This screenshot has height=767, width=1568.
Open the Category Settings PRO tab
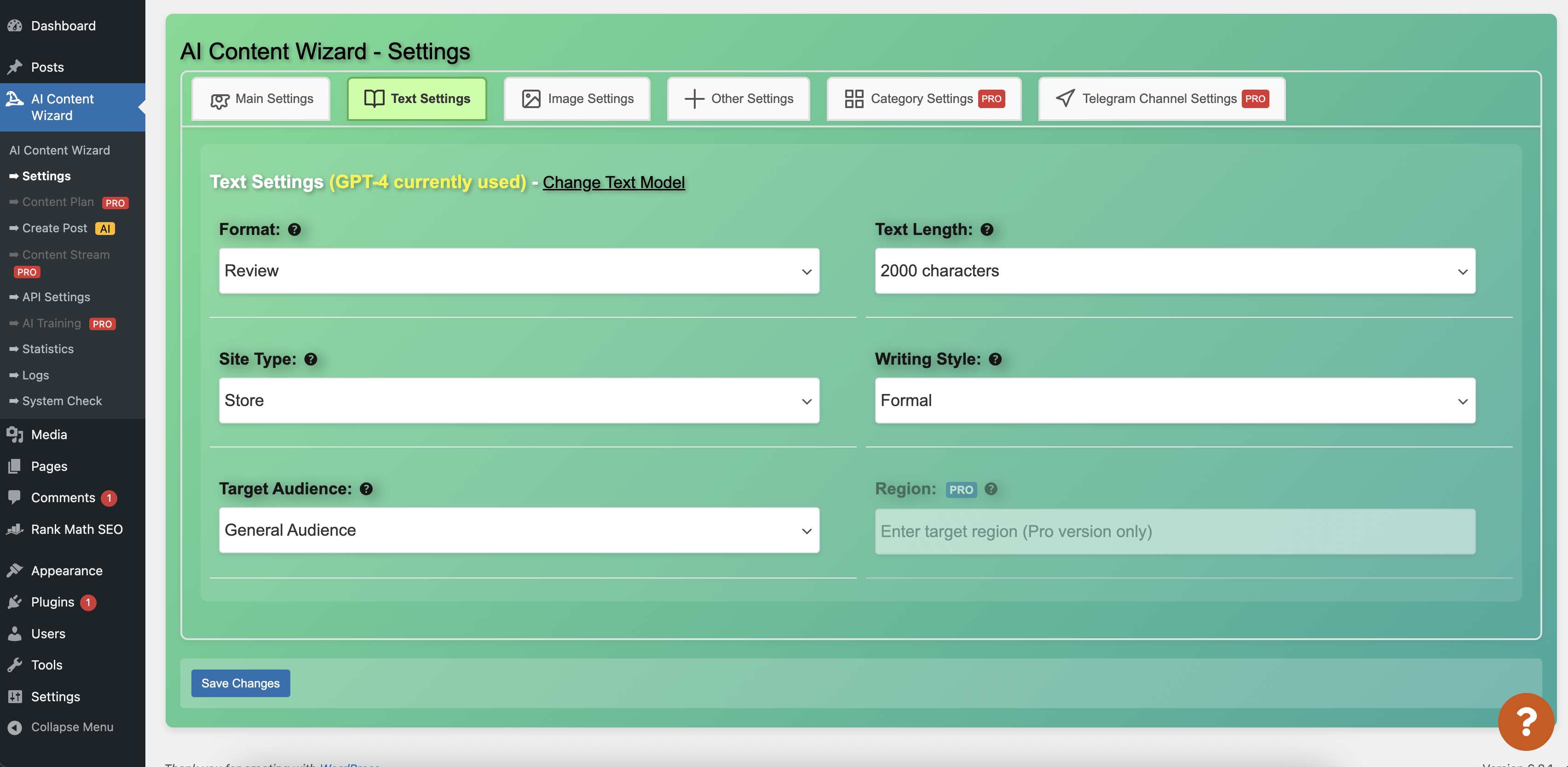tap(924, 98)
